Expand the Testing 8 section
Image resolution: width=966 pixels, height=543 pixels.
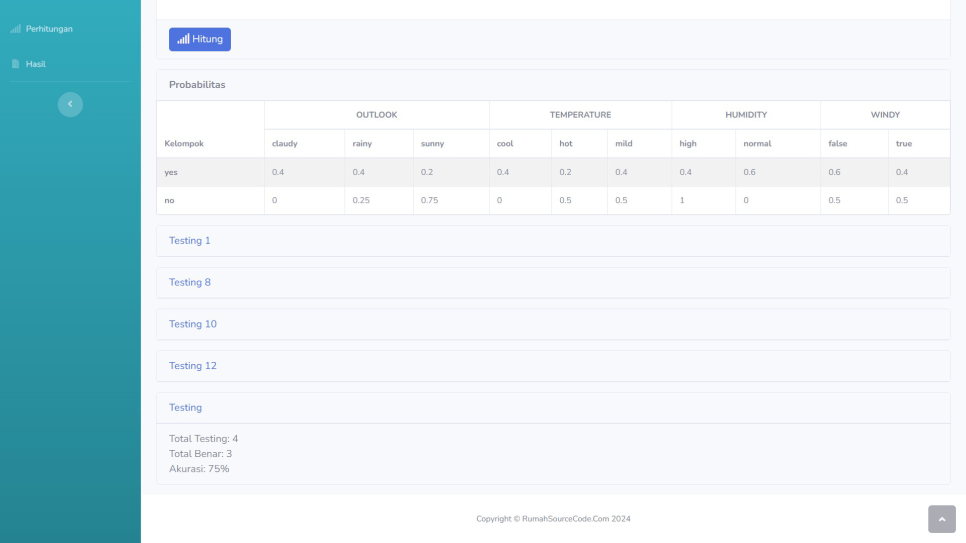(x=190, y=283)
